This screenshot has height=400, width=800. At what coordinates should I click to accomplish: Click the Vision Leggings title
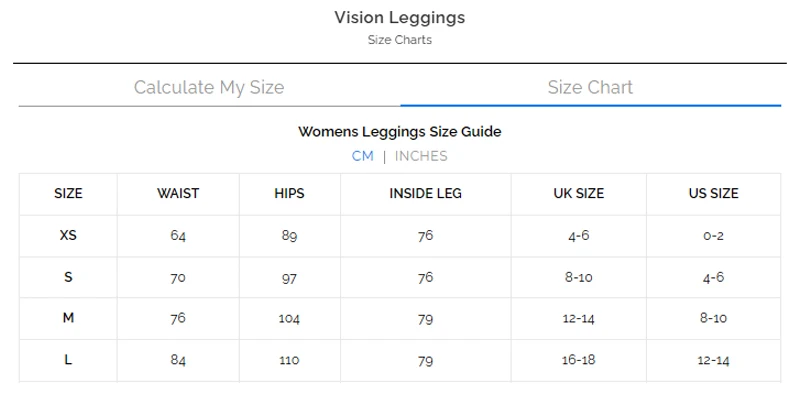tap(399, 17)
